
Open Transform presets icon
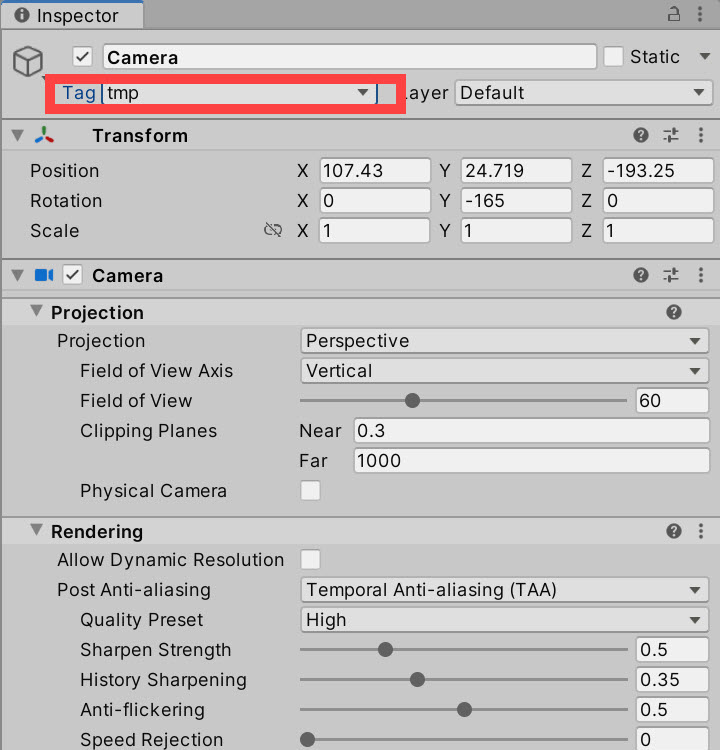[x=671, y=135]
